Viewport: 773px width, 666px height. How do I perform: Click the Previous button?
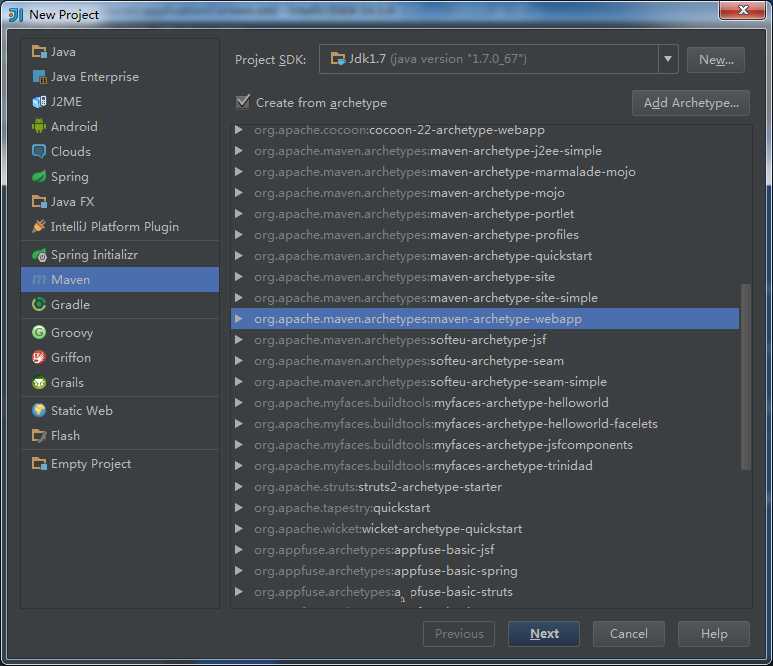tap(459, 633)
